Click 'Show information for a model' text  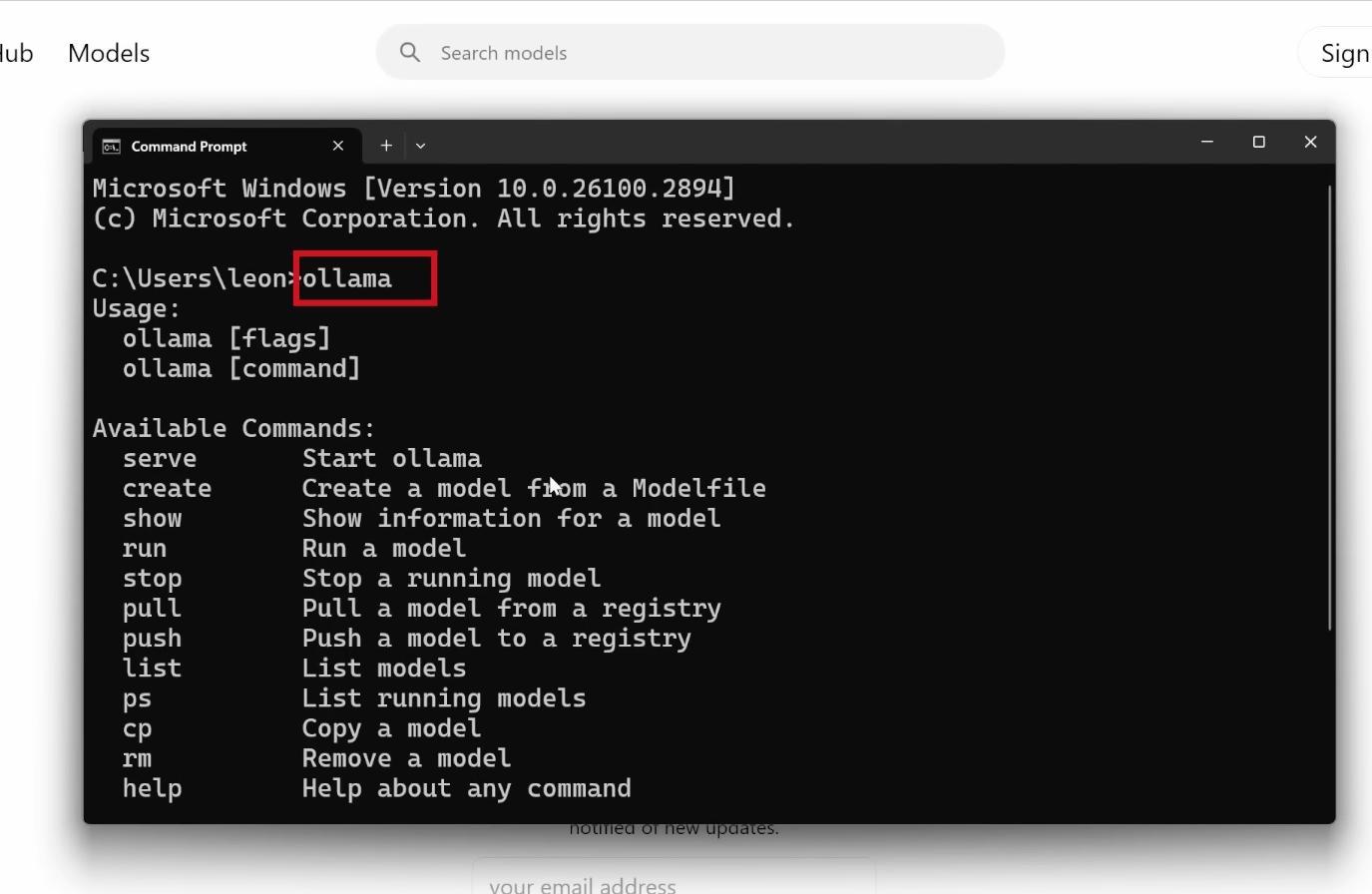512,519
